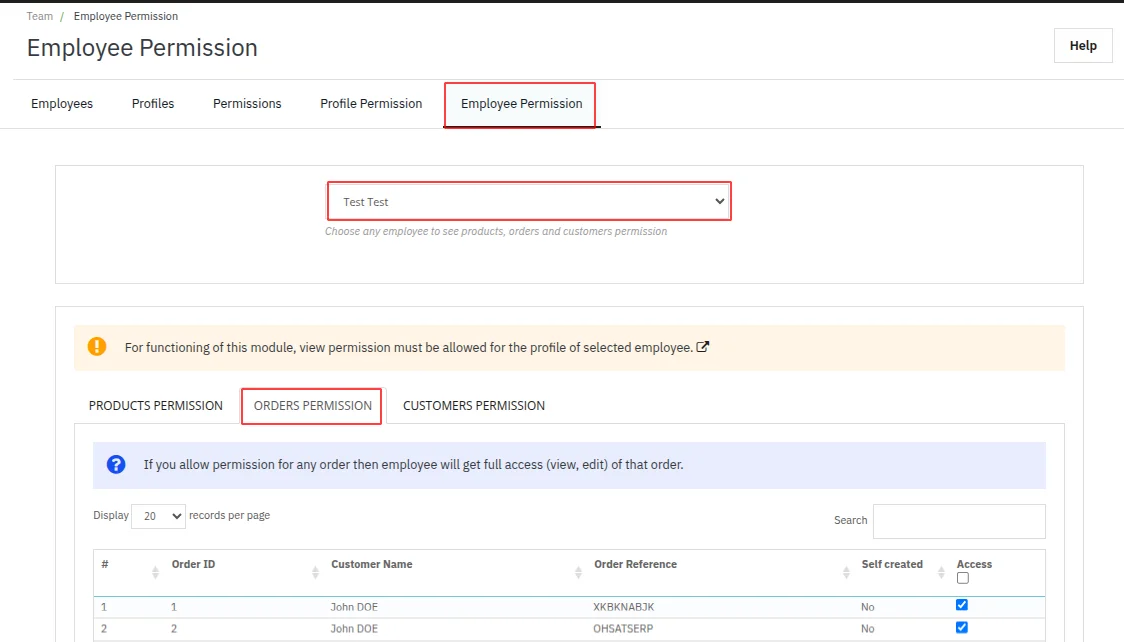Uncheck Access for order OHSATSERP
The image size is (1124, 642).
(x=962, y=628)
